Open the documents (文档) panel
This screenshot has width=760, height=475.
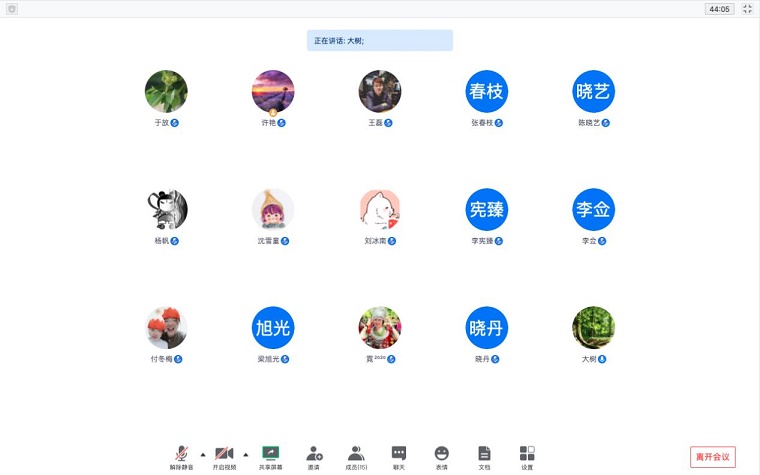[x=484, y=455]
